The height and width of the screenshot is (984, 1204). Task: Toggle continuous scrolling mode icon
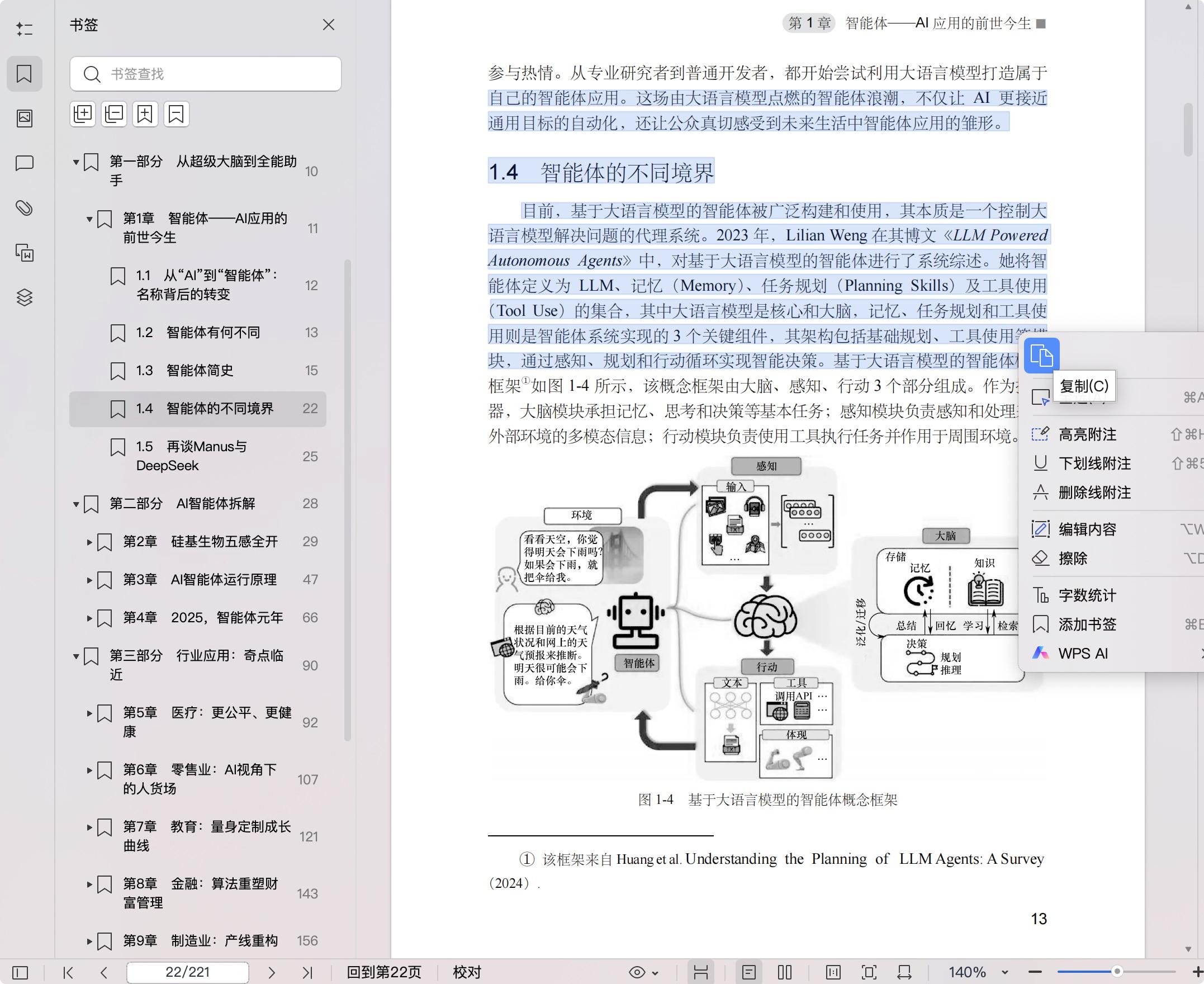point(701,973)
